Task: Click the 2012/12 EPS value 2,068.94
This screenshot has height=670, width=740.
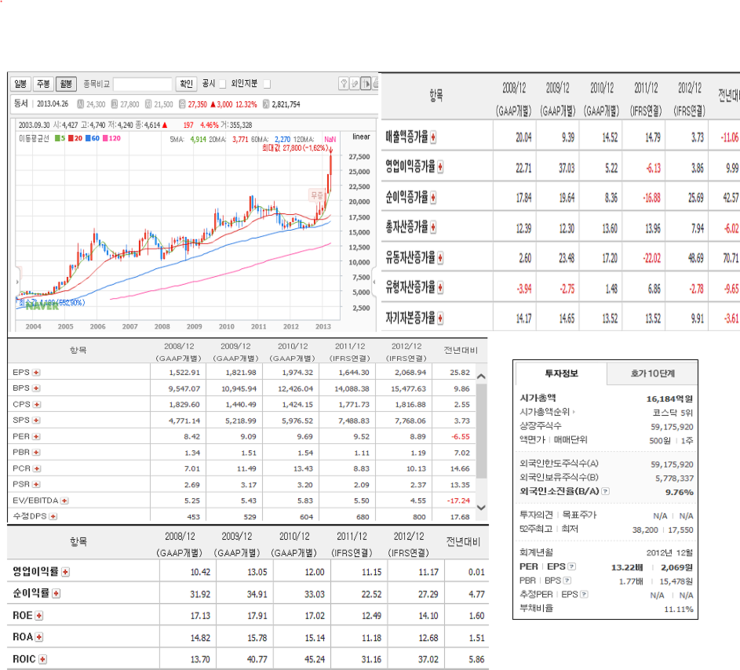Action: [410, 373]
